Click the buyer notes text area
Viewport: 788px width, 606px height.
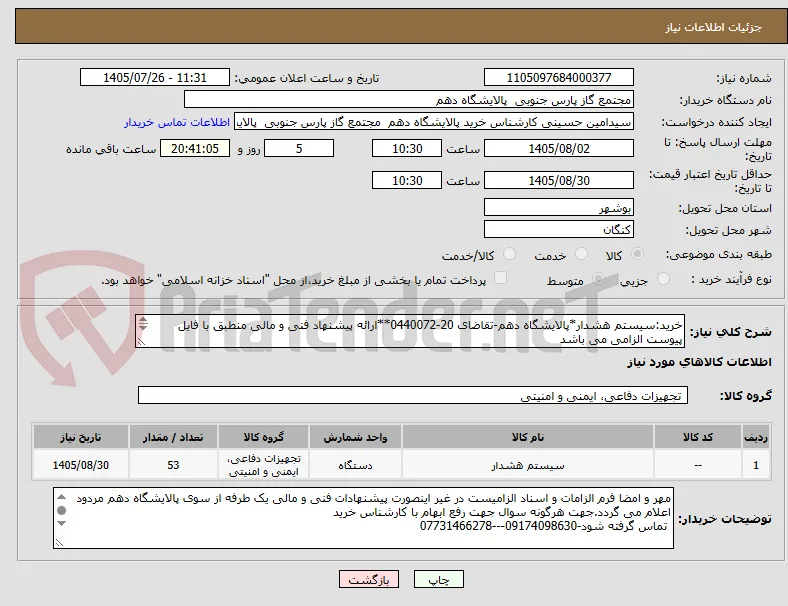click(x=363, y=518)
